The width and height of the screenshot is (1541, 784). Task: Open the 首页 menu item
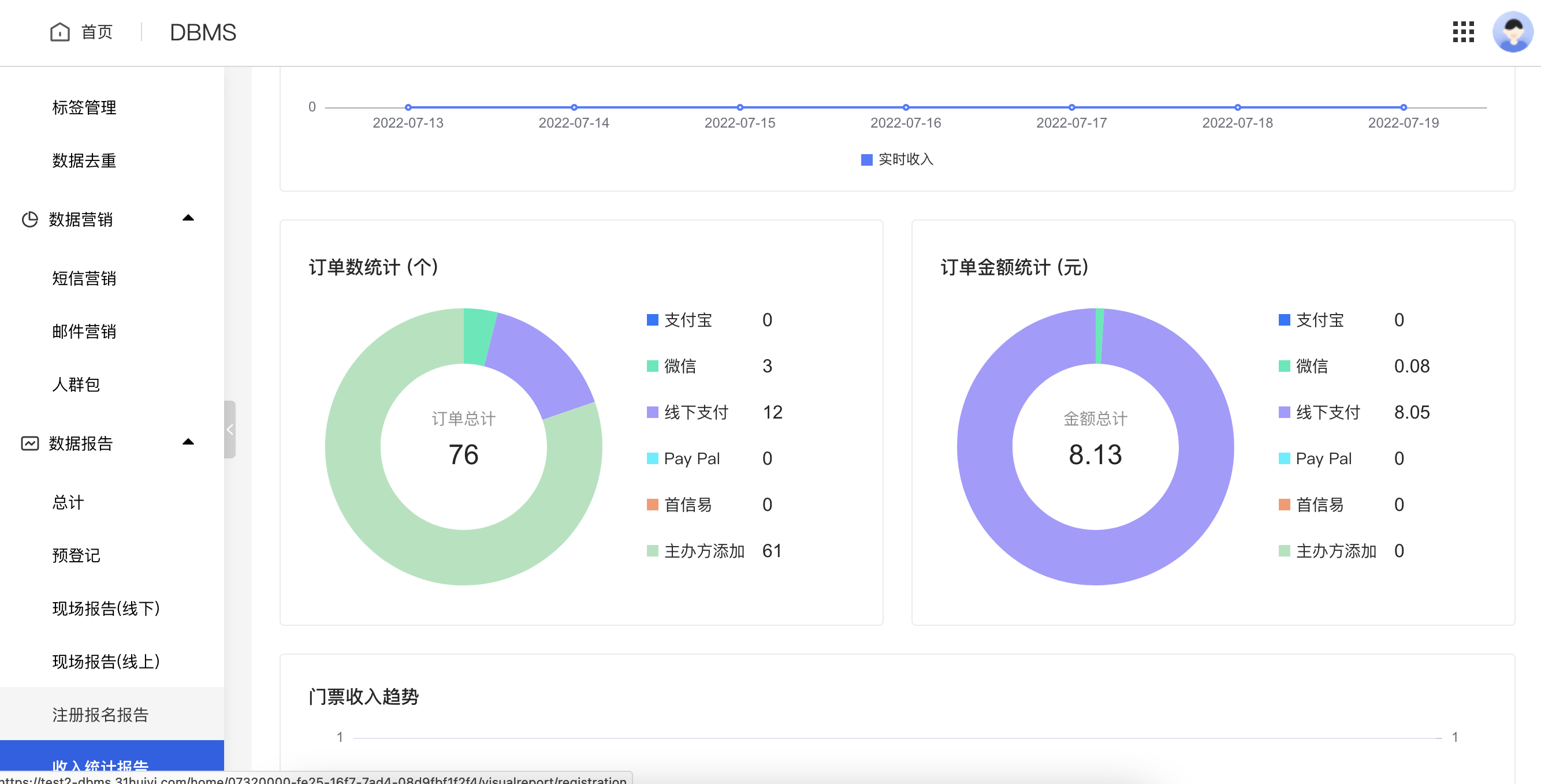click(97, 32)
